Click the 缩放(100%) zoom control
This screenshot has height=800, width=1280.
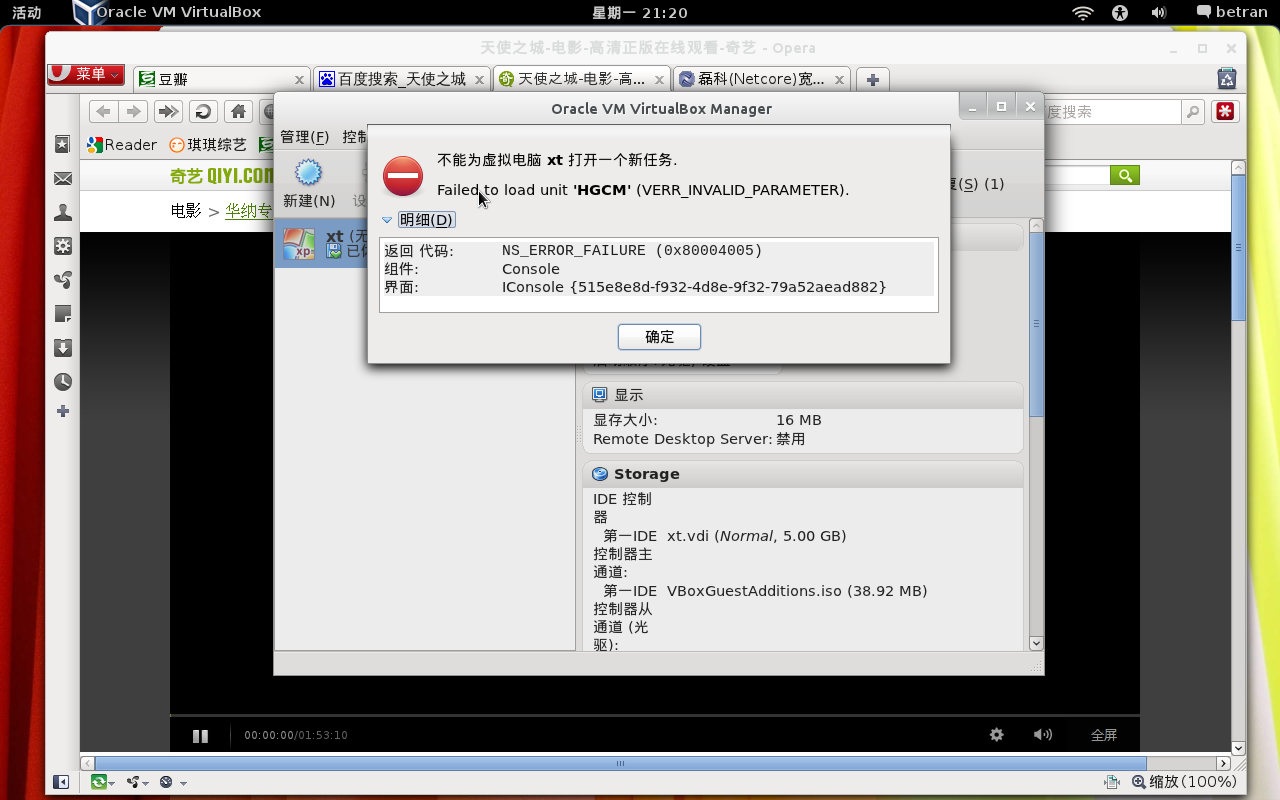click(1186, 782)
